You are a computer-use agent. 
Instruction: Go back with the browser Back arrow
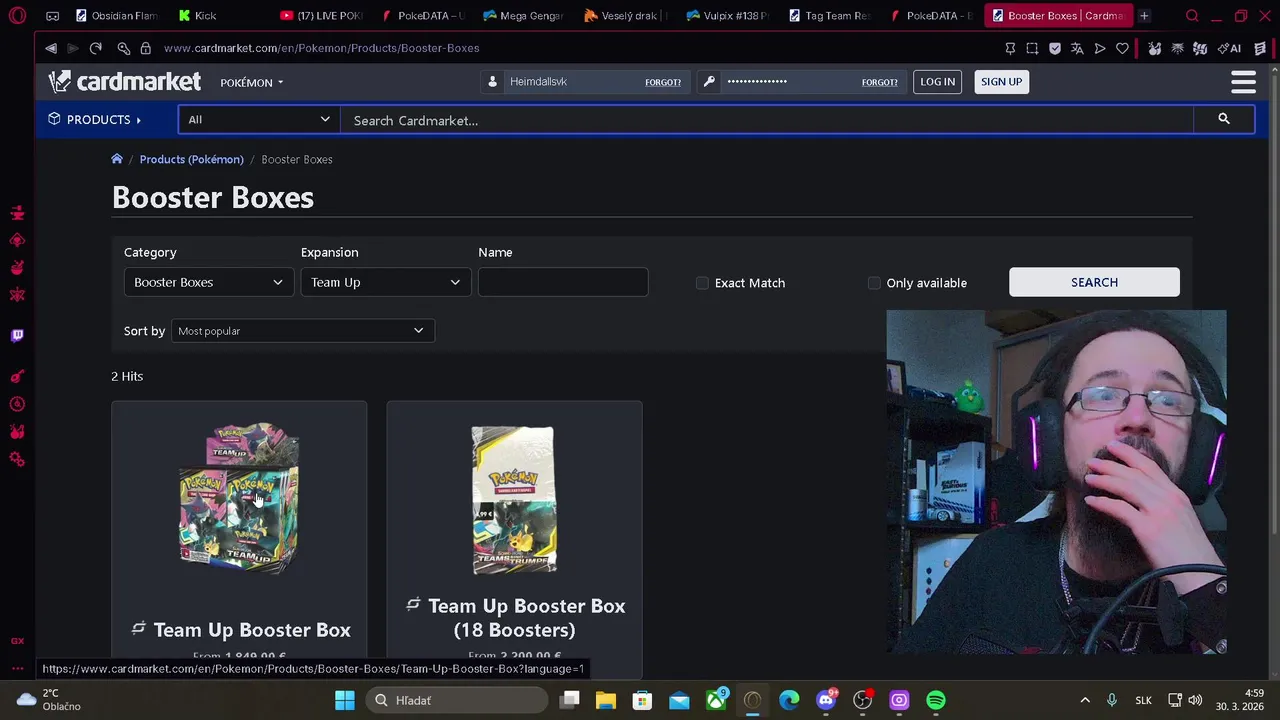click(x=51, y=48)
